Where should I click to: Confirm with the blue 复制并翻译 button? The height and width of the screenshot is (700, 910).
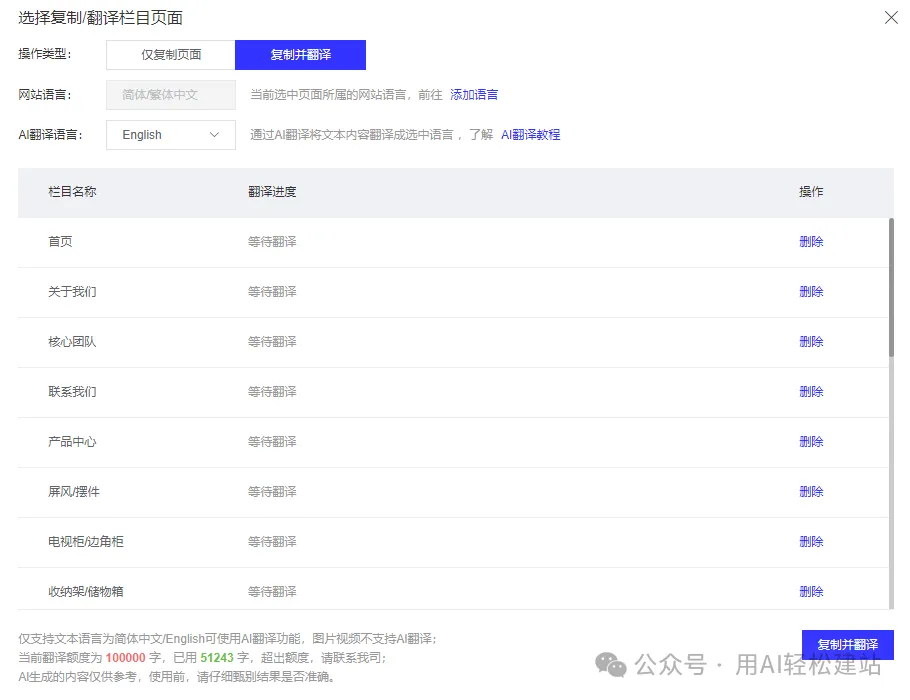846,645
